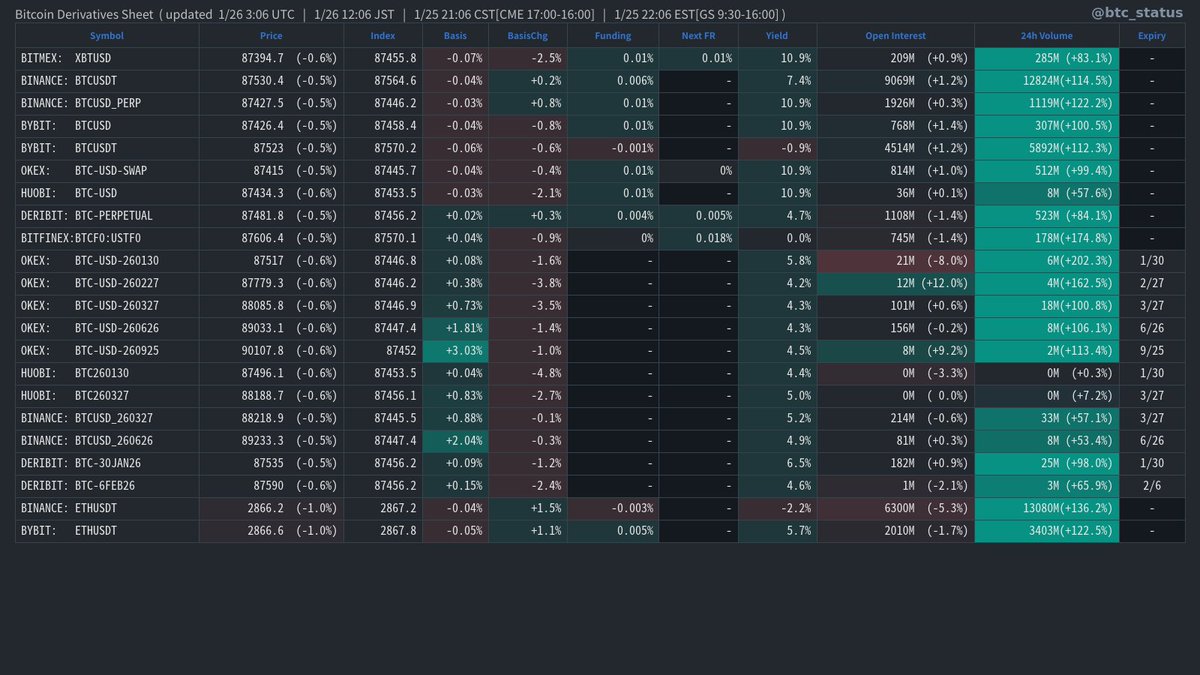Click the Expiry column header
Image resolution: width=1200 pixels, height=675 pixels.
point(1152,36)
